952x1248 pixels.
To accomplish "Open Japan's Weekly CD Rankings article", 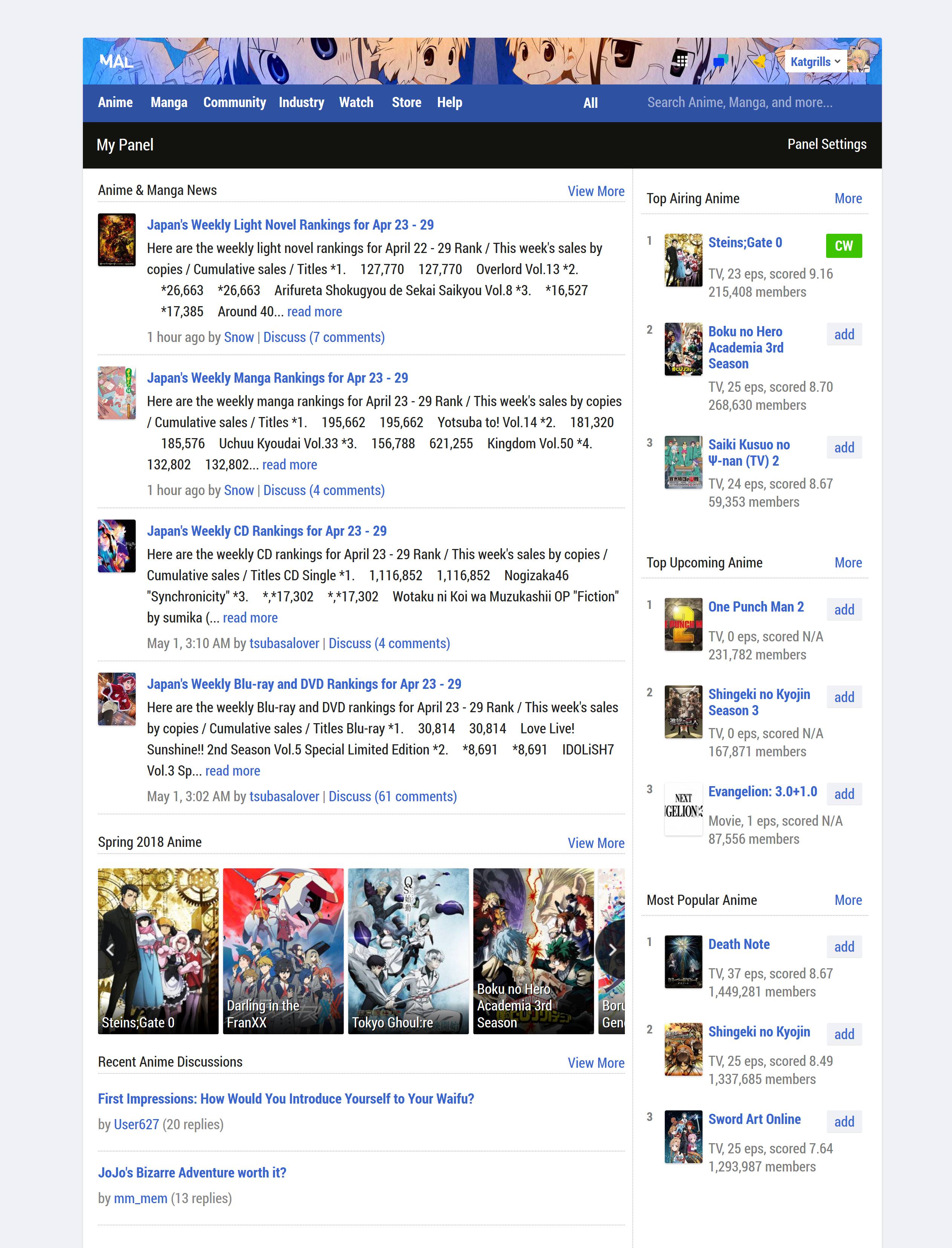I will pos(267,531).
